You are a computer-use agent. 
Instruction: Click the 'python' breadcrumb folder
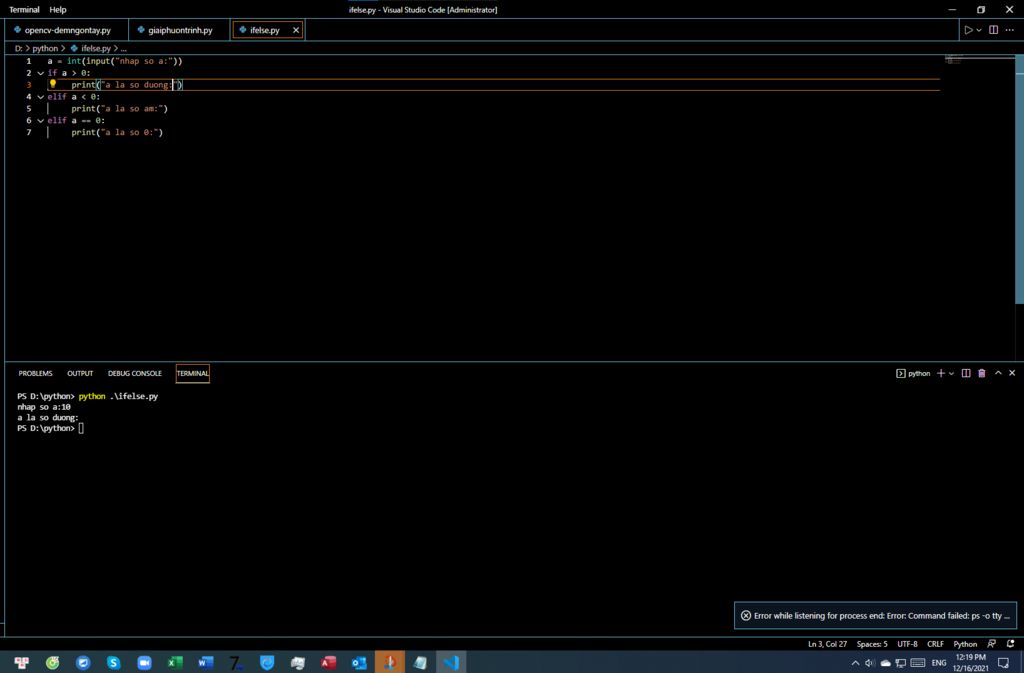pos(45,48)
